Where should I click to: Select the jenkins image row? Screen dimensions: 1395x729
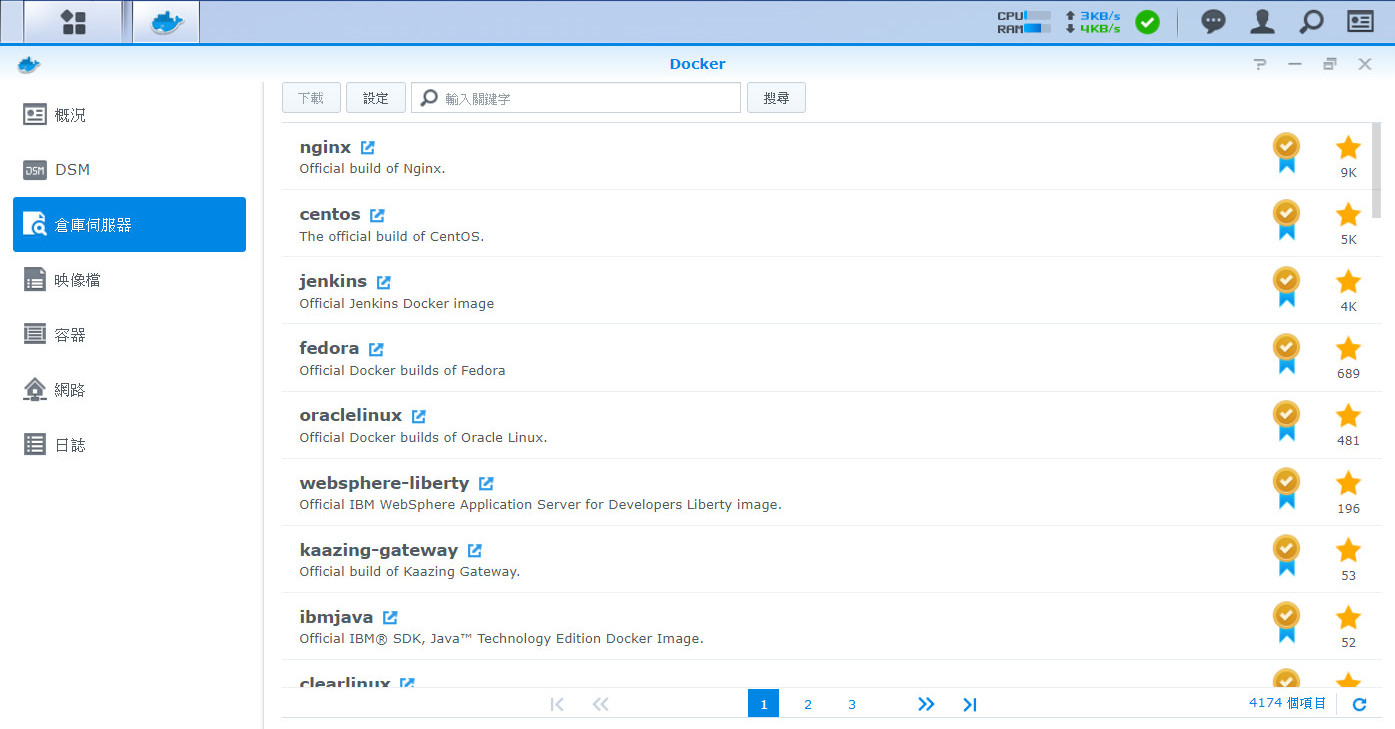pos(826,290)
